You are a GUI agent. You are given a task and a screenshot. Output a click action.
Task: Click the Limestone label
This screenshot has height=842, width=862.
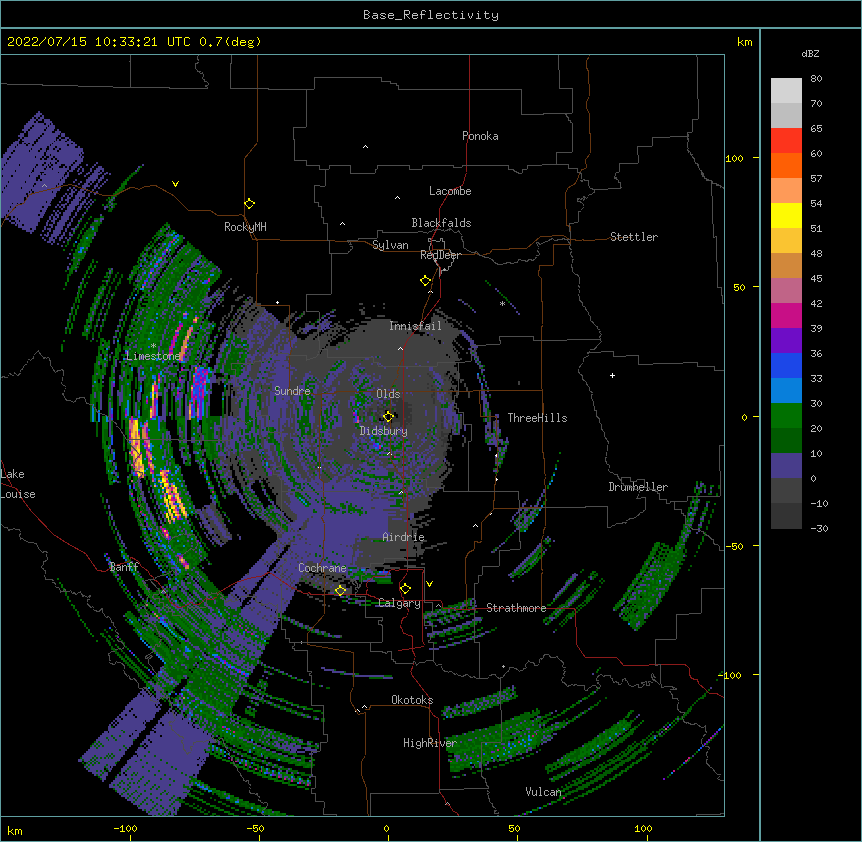pos(153,356)
